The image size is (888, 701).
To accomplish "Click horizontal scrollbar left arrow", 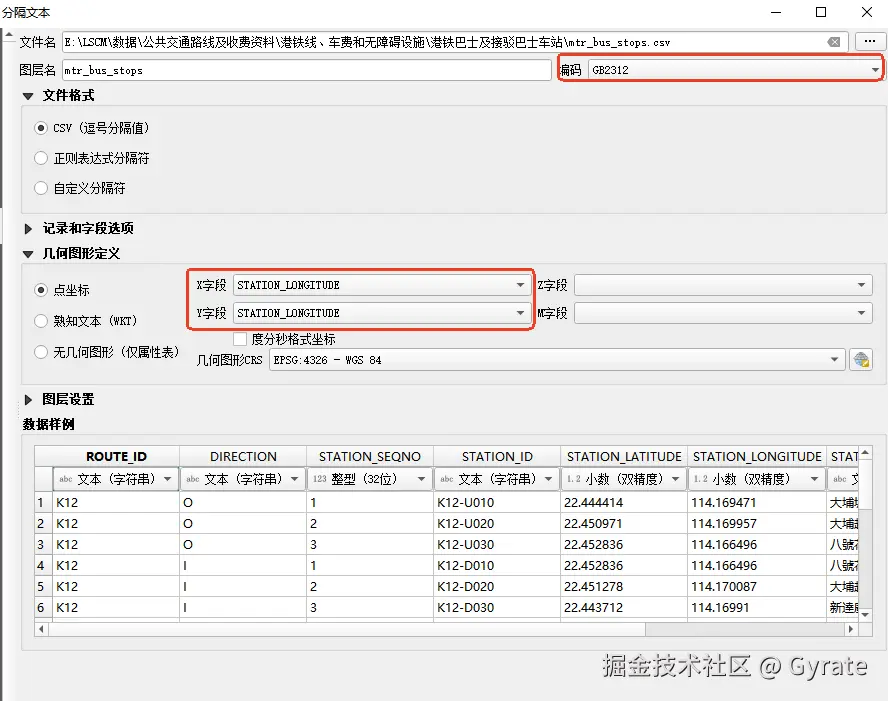I will [41, 629].
